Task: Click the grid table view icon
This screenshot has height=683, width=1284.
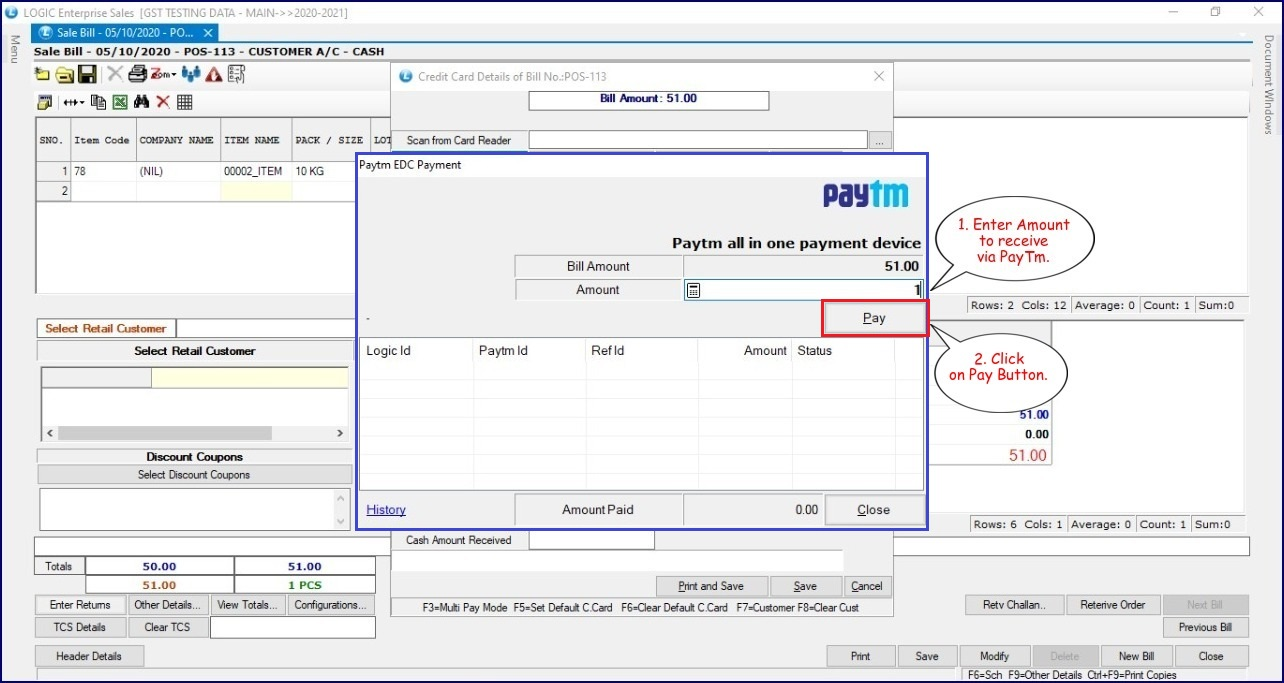Action: coord(184,102)
